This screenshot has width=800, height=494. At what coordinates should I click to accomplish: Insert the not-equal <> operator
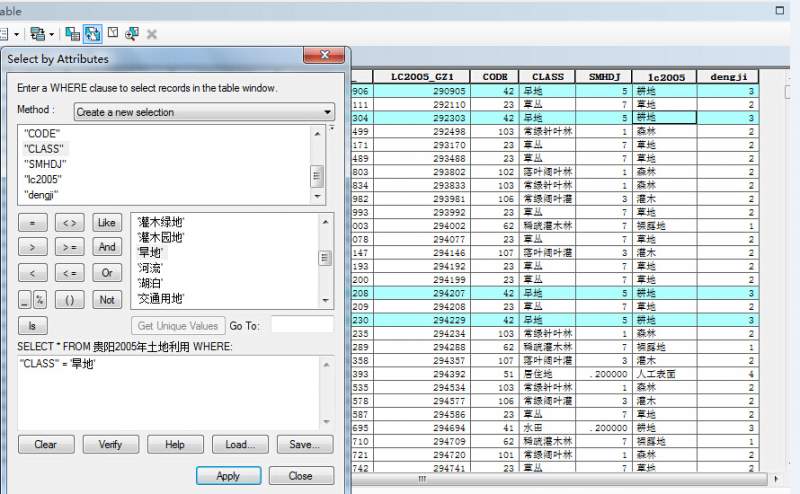[69, 223]
